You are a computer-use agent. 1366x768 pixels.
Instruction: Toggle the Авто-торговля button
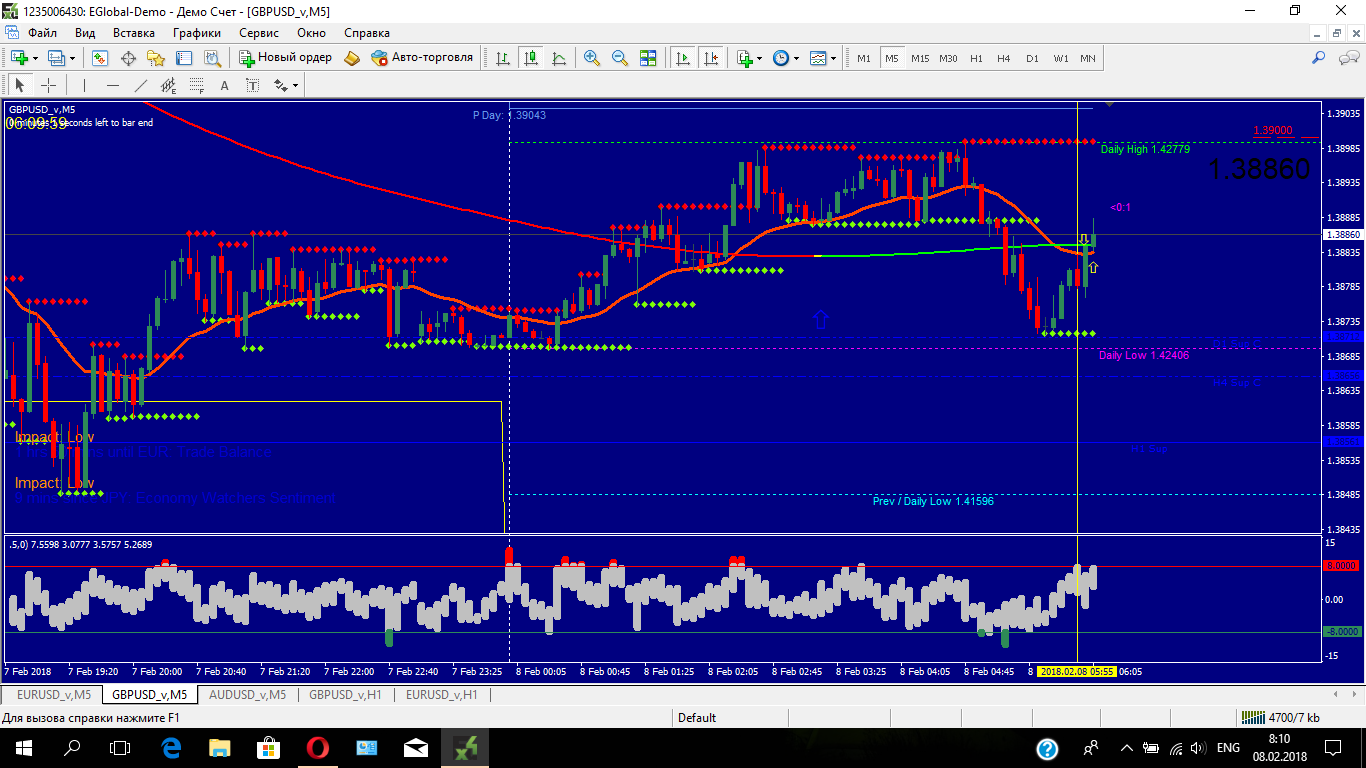point(422,58)
